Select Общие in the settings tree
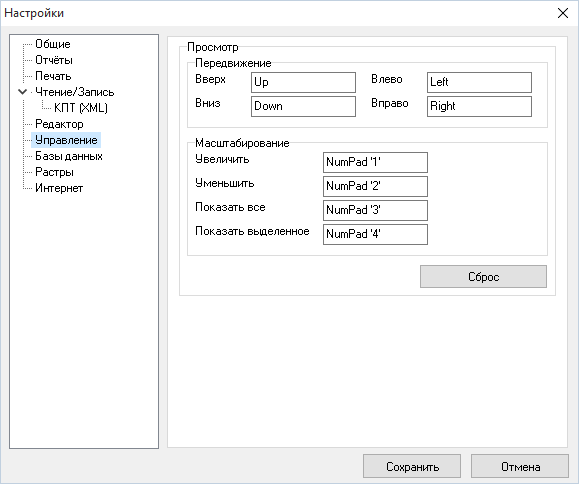579x484 pixels. pyautogui.click(x=52, y=44)
